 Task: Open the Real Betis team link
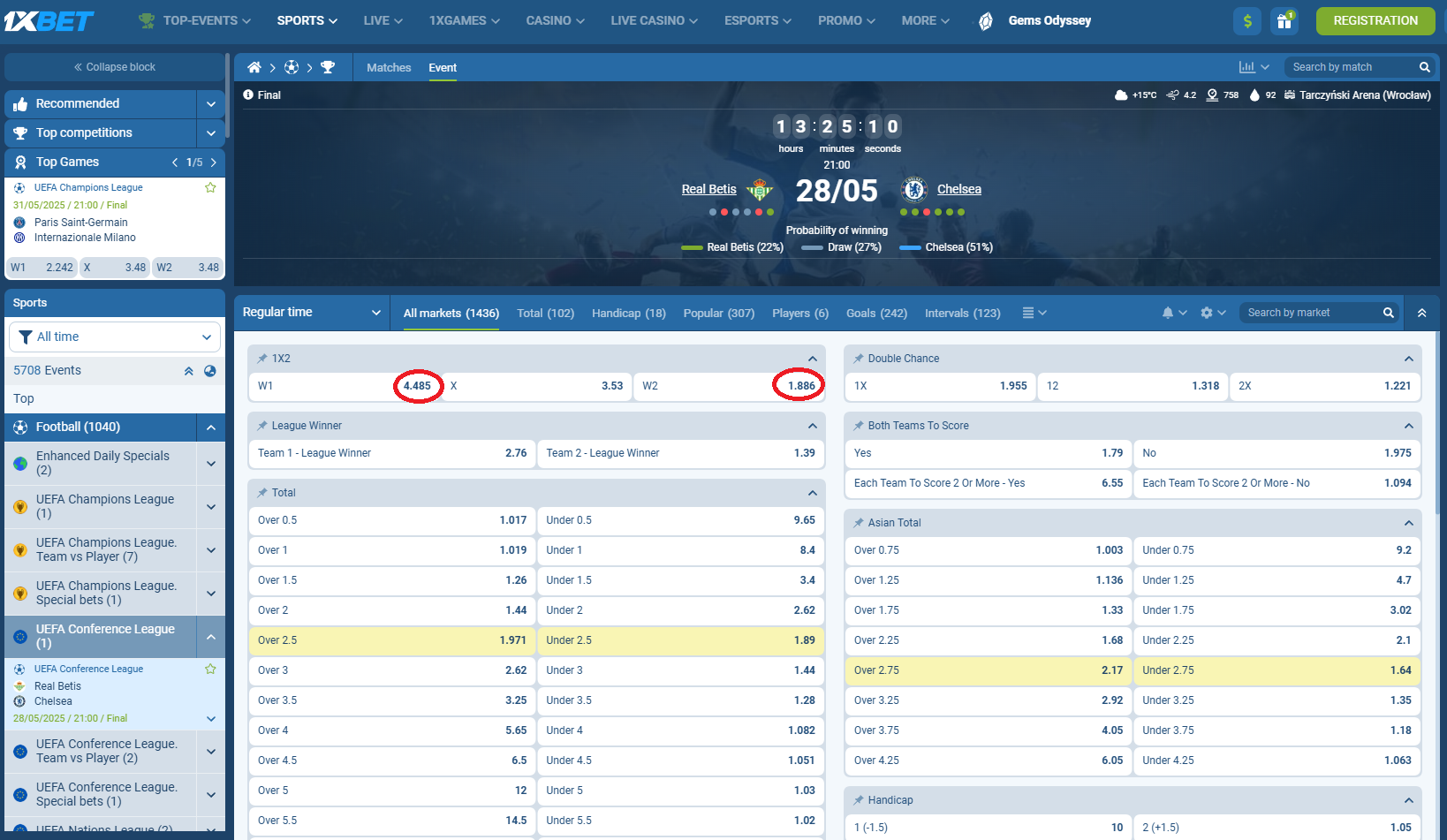[x=708, y=189]
